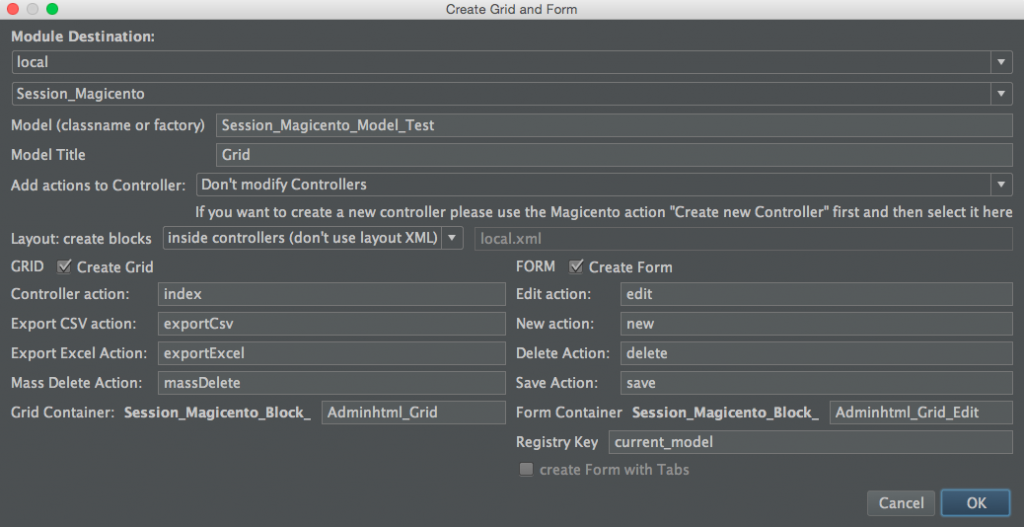The image size is (1024, 527).
Task: Click the local.xml layout file field
Action: coord(743,238)
